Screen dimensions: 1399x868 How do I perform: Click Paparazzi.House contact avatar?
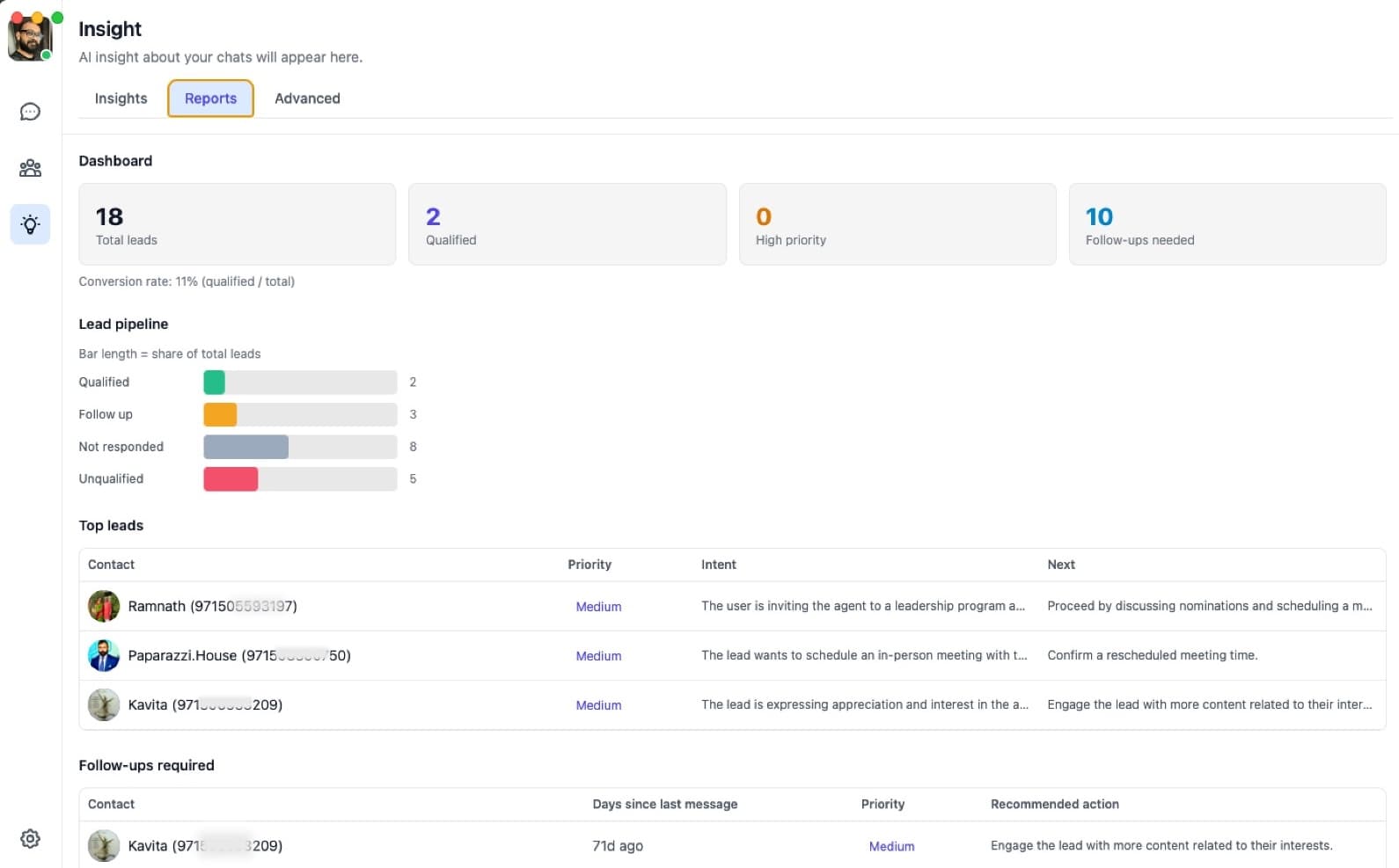coord(104,655)
